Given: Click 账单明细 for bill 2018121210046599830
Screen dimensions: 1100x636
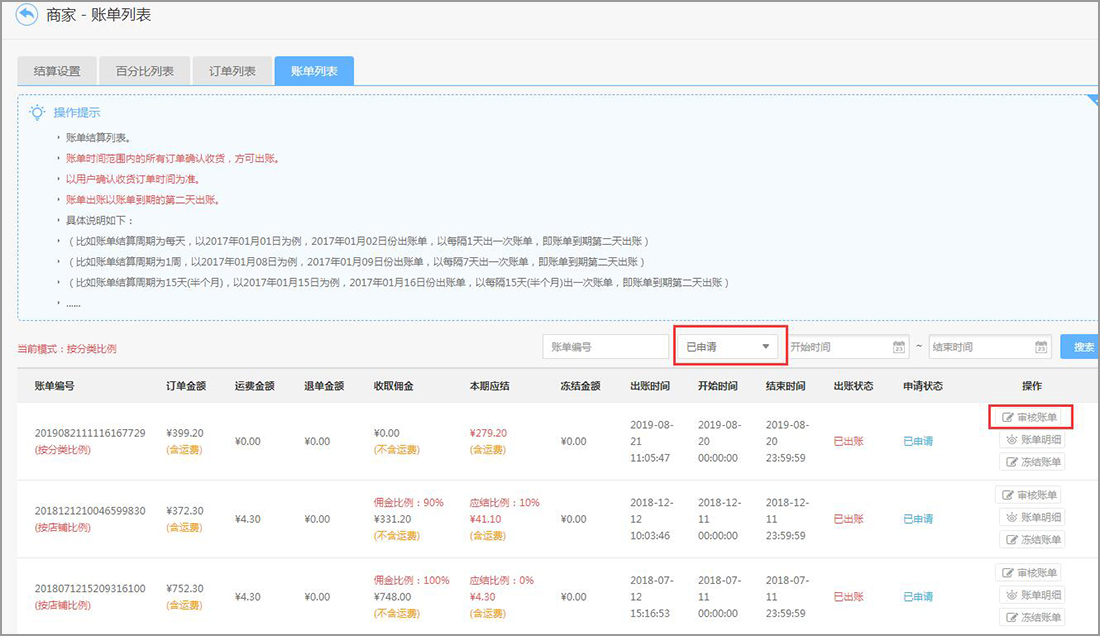Looking at the screenshot, I should [1030, 517].
